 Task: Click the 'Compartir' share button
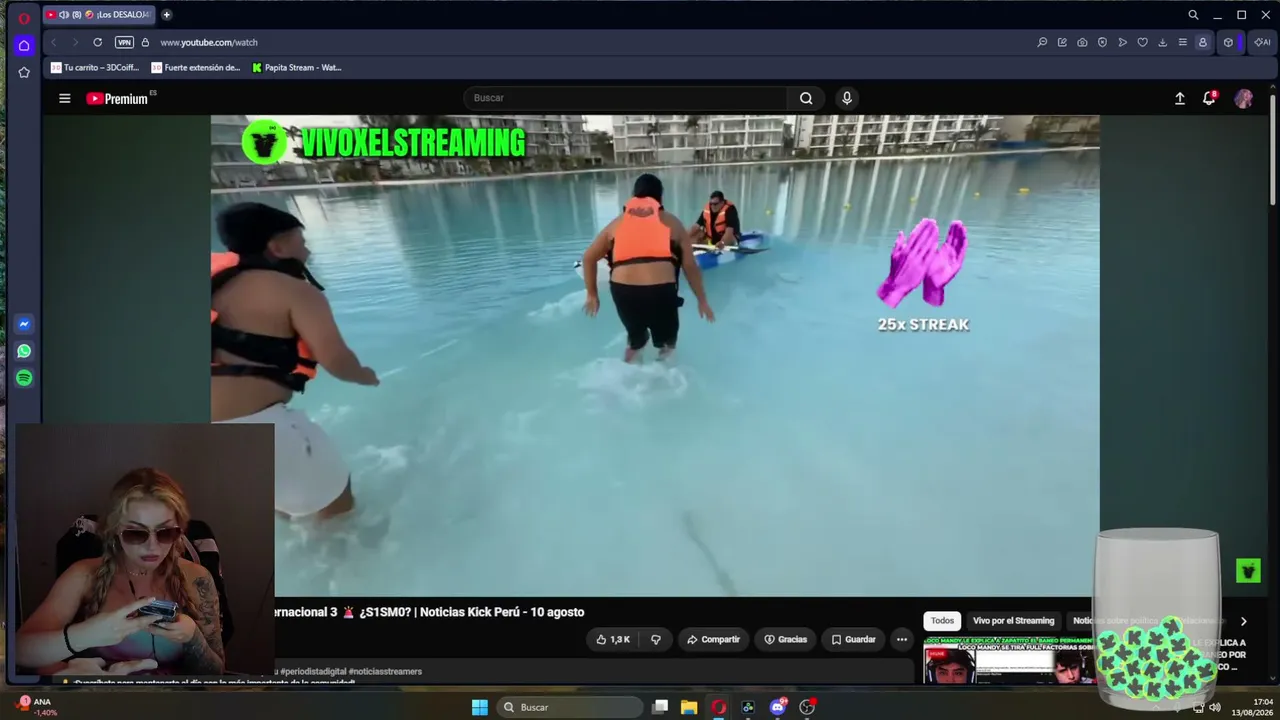(714, 640)
